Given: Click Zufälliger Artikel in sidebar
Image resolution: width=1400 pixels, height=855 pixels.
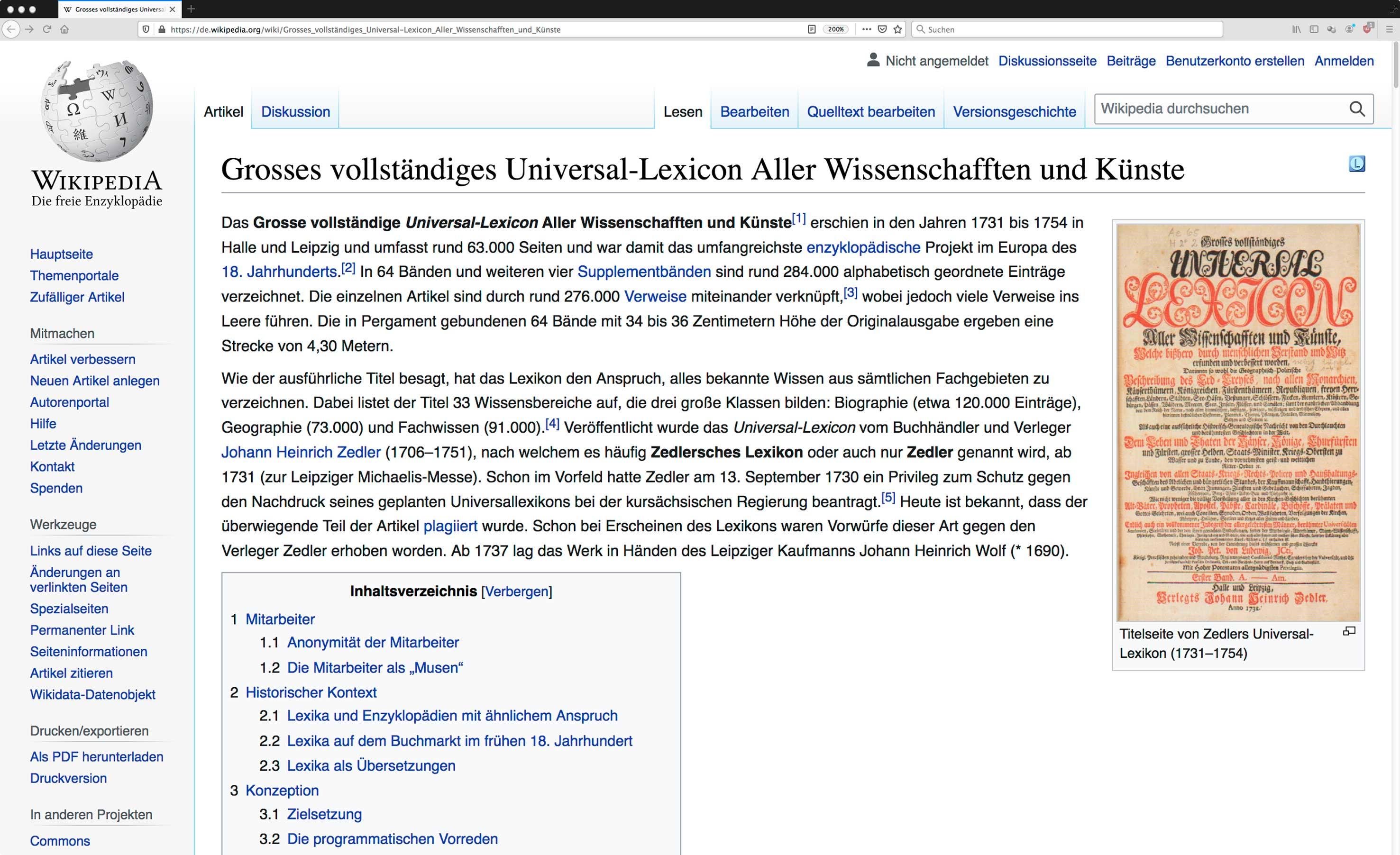Looking at the screenshot, I should click(x=77, y=297).
